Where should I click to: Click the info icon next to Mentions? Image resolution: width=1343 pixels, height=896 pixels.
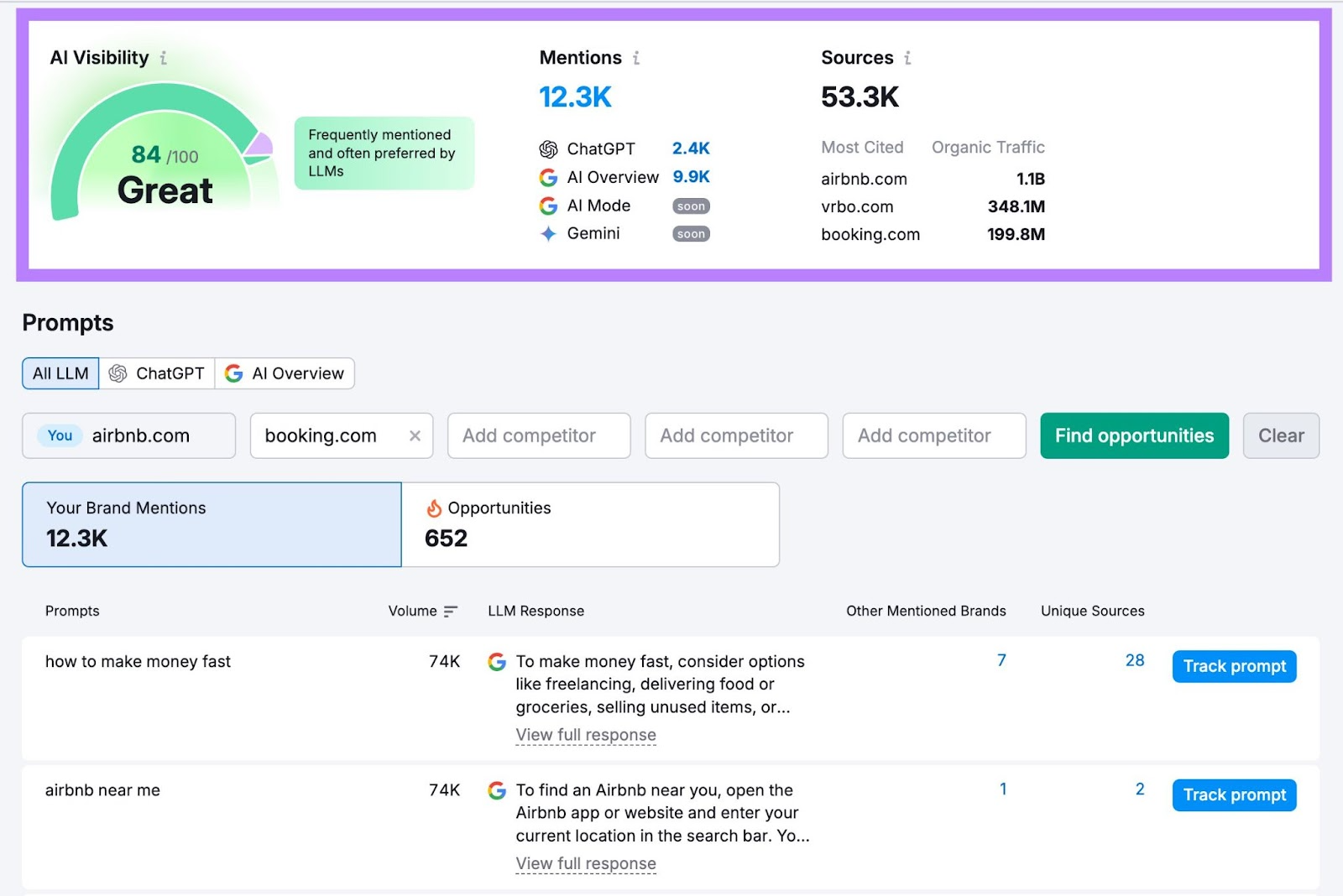coord(636,58)
